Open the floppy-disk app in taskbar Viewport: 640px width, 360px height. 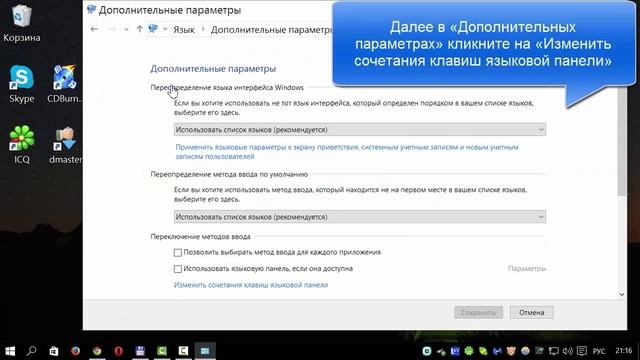(x=140, y=351)
